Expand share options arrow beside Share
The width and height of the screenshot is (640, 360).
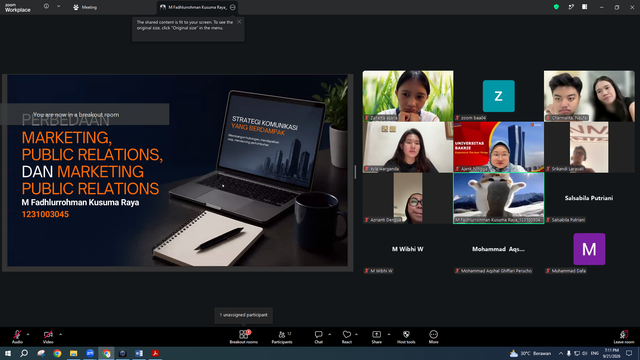(x=389, y=334)
